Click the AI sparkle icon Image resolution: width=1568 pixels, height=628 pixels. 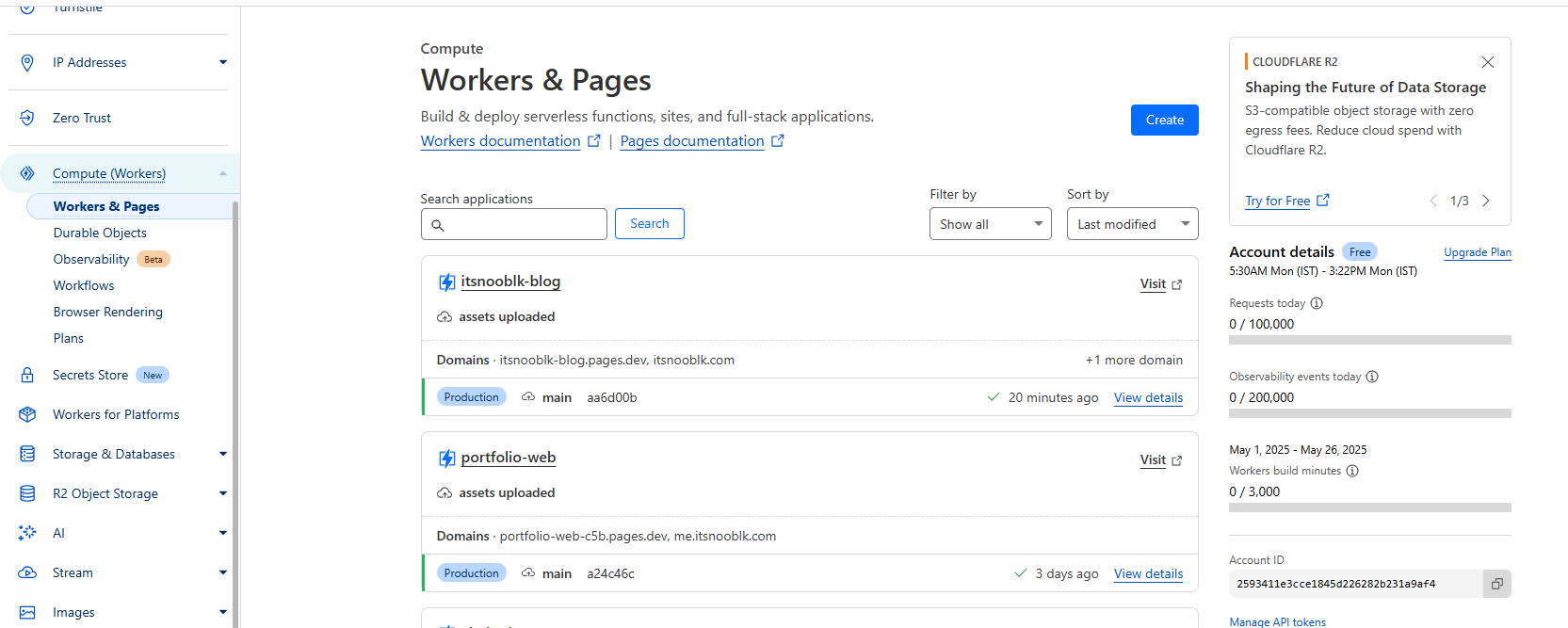pyautogui.click(x=27, y=533)
